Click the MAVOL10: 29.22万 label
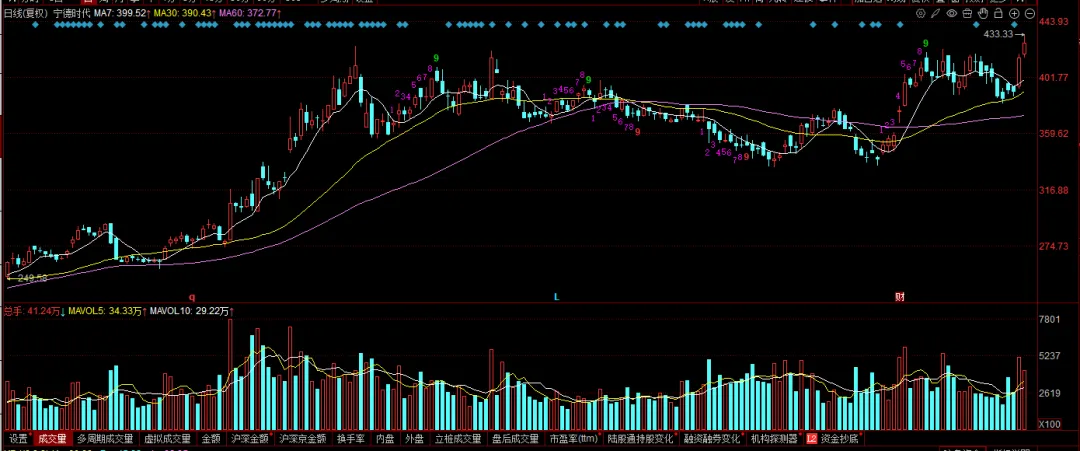This screenshot has width=1080, height=451. [x=190, y=311]
